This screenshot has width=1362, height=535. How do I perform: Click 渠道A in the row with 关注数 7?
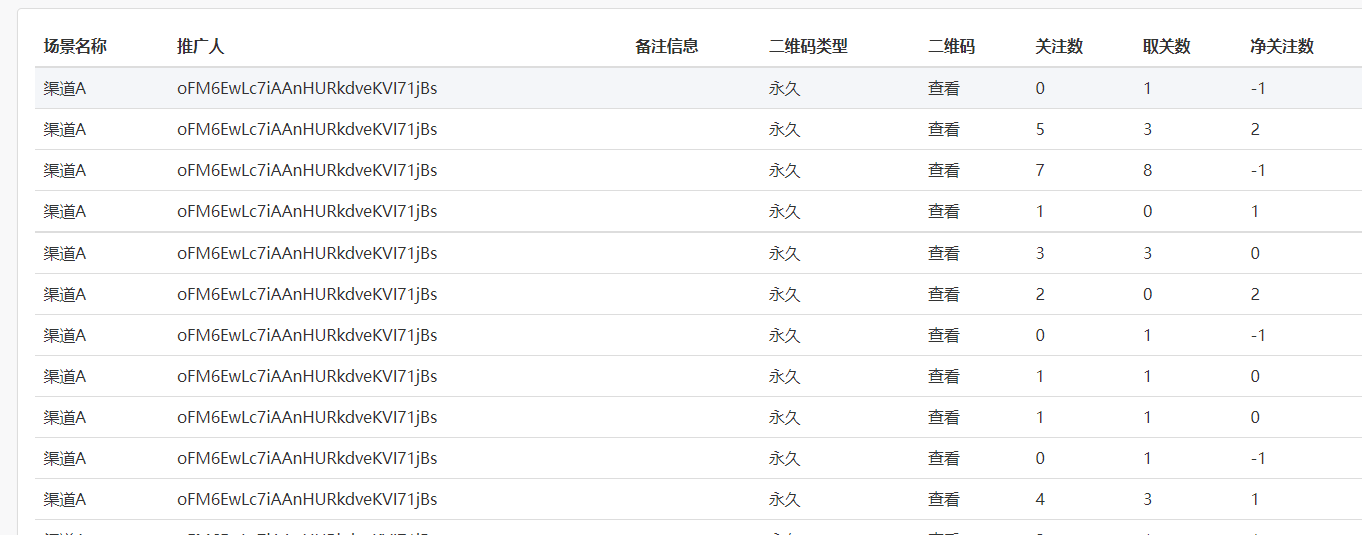65,170
